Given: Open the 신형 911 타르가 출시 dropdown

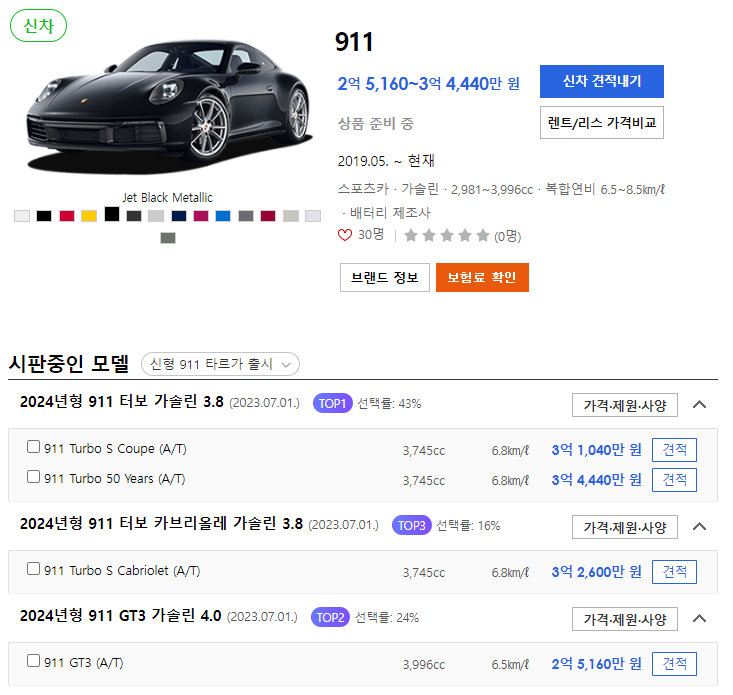Looking at the screenshot, I should tap(220, 364).
